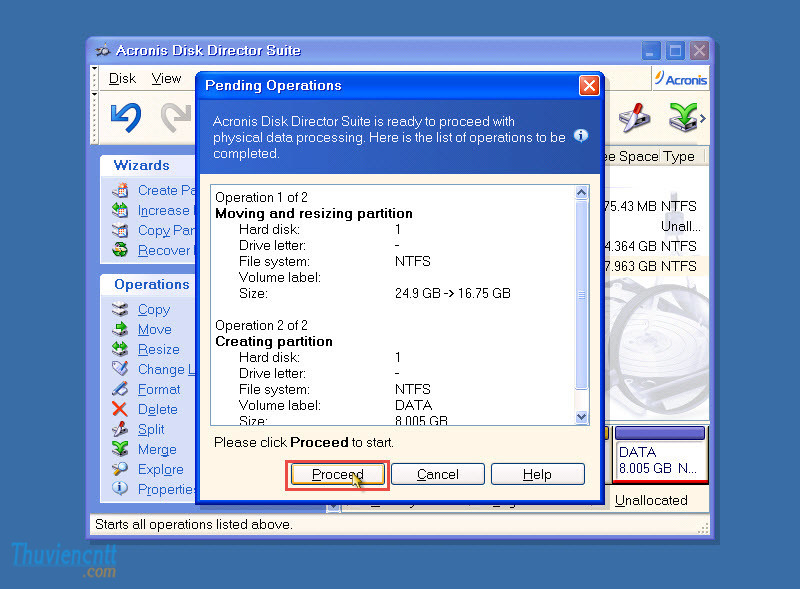The width and height of the screenshot is (800, 589).
Task: Select the Format operation link
Action: click(159, 389)
